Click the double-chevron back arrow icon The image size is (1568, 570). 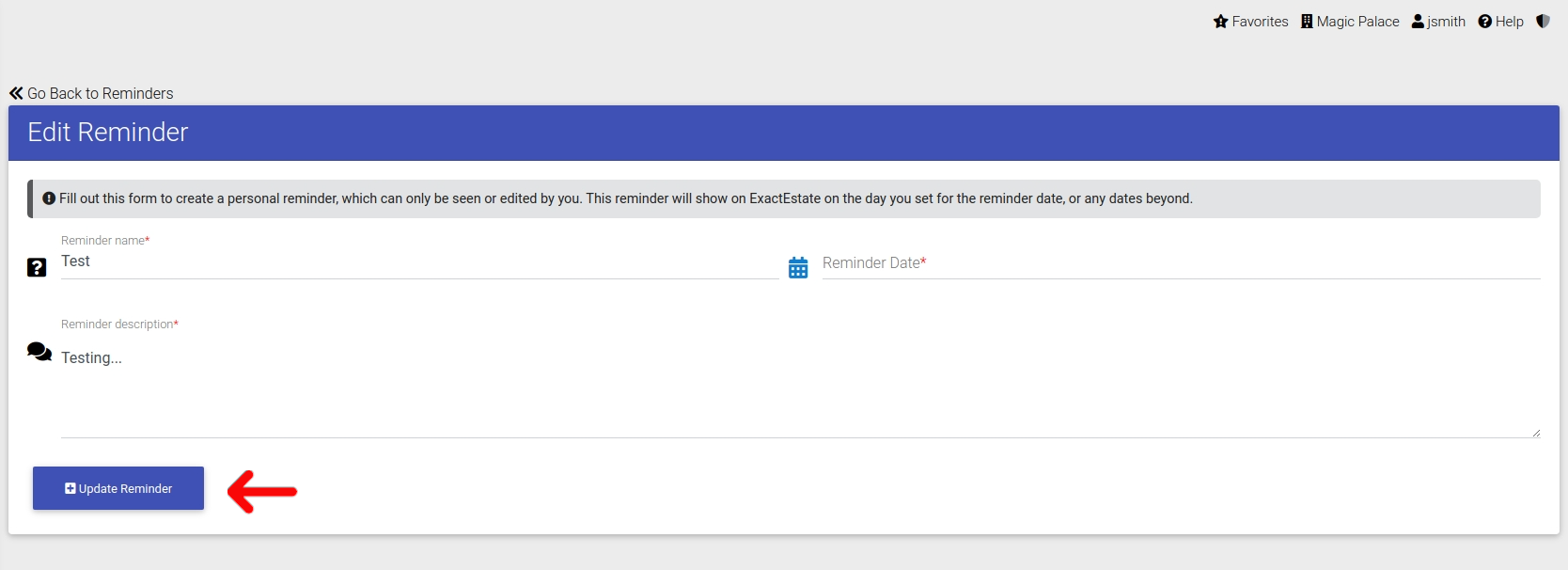point(16,93)
